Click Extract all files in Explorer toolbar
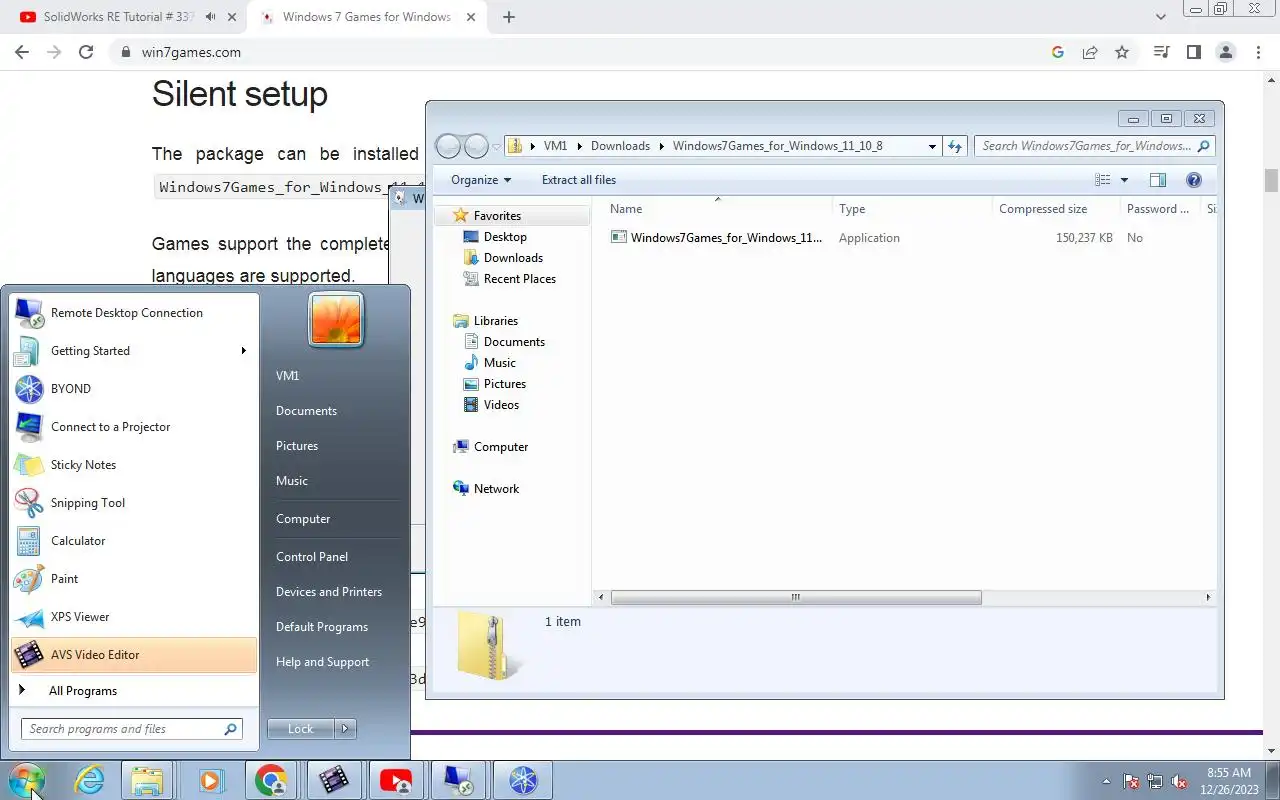 [579, 180]
